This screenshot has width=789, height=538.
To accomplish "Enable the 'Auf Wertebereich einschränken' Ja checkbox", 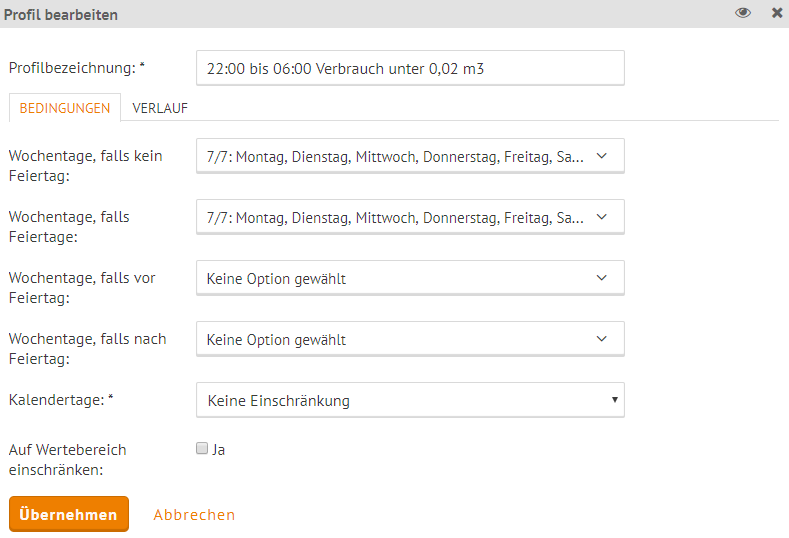I will point(202,448).
